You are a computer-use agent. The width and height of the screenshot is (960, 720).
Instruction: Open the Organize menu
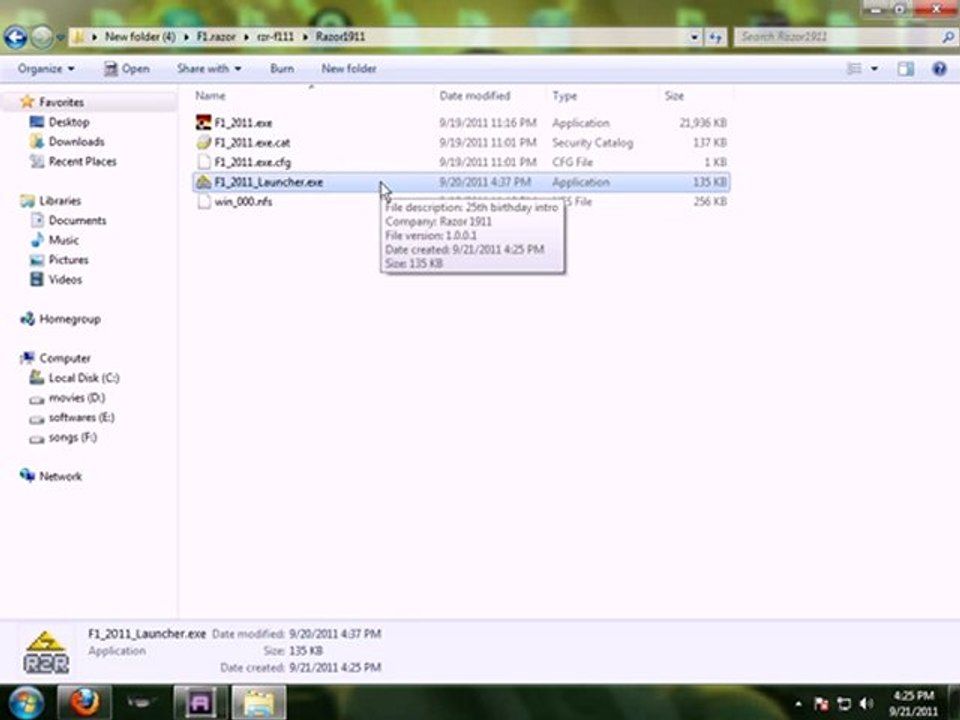point(46,69)
